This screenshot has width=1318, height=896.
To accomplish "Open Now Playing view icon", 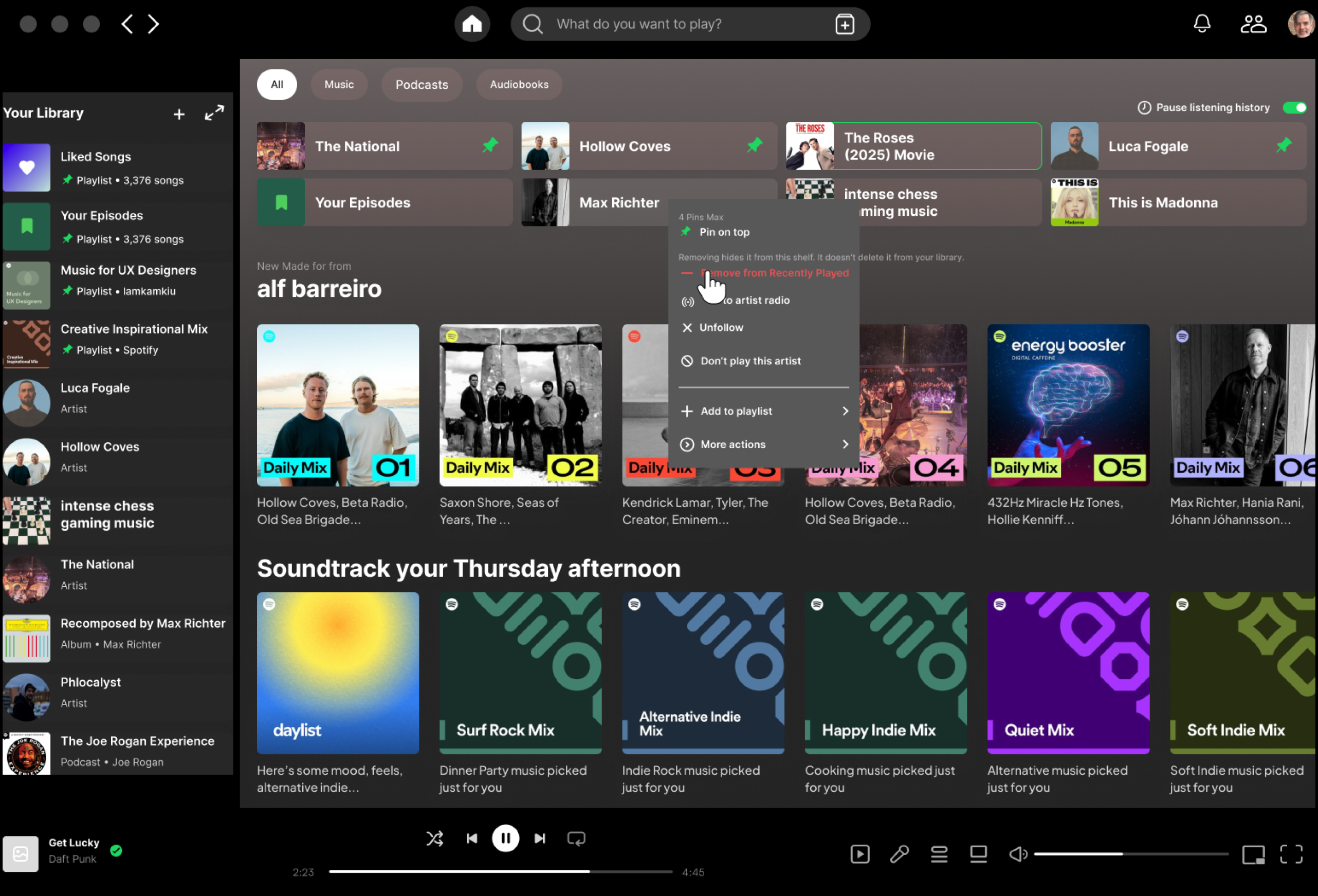I will [x=860, y=854].
